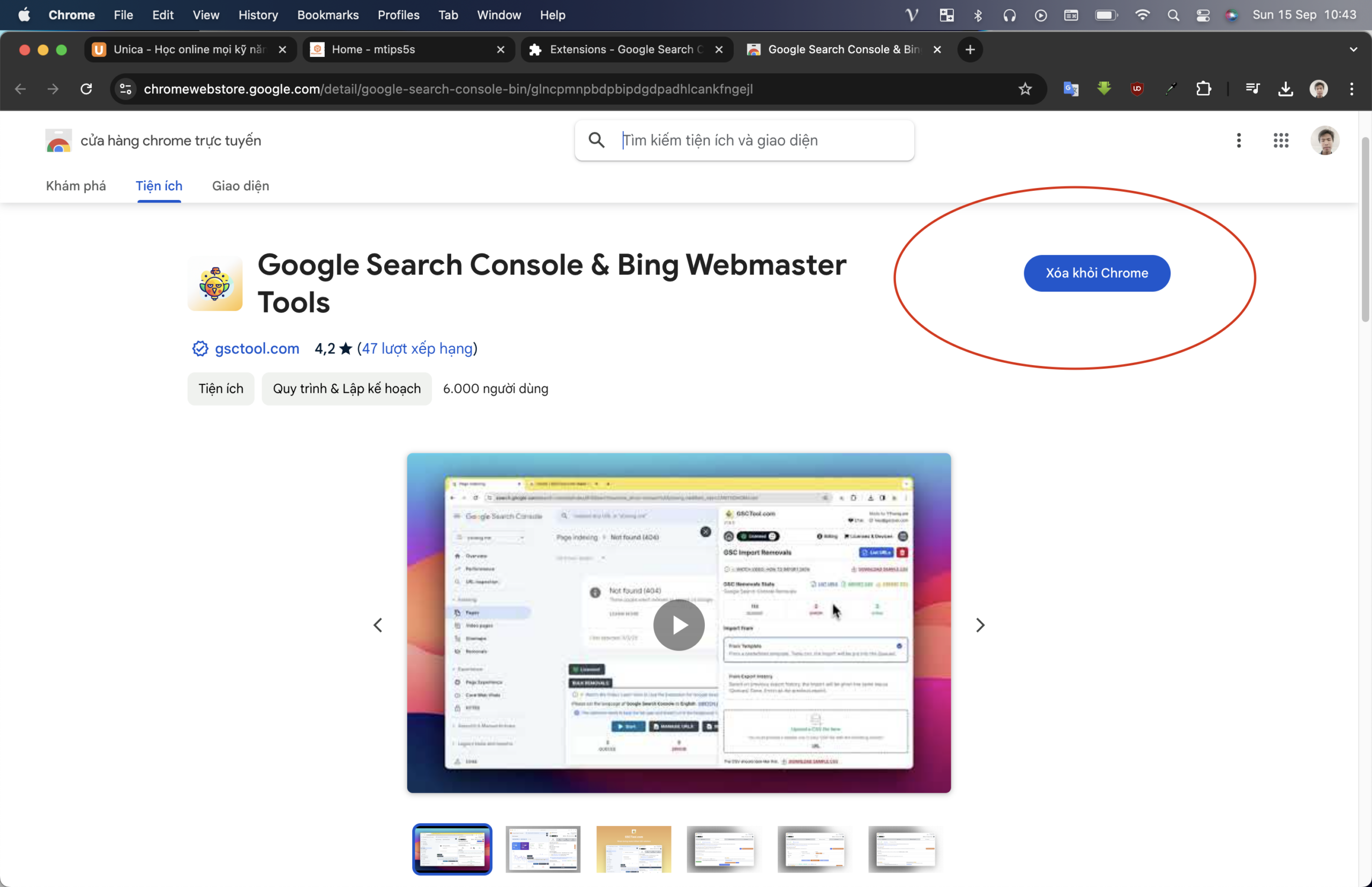Reload the current page
This screenshot has height=887, width=1372.
point(86,89)
